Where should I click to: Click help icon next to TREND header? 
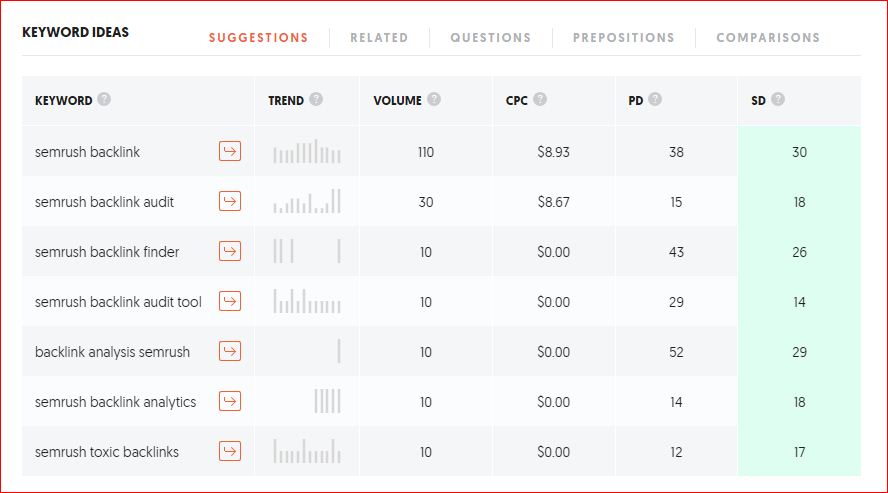(316, 99)
